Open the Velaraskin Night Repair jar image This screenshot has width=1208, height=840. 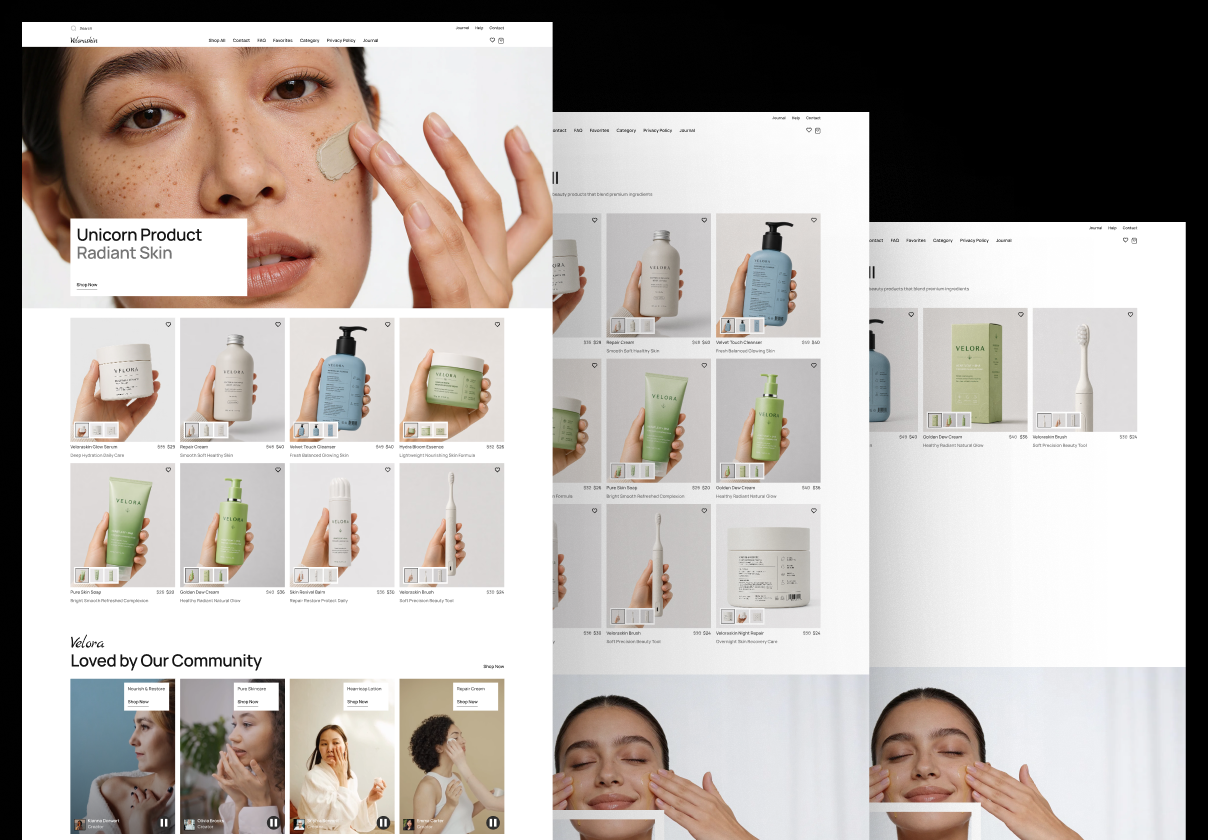(768, 566)
